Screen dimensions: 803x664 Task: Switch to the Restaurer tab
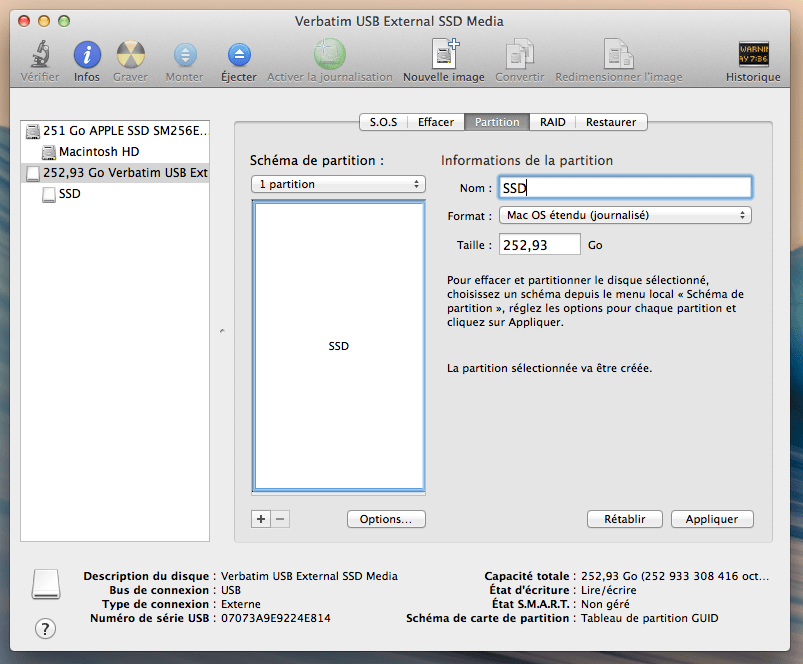(x=611, y=122)
